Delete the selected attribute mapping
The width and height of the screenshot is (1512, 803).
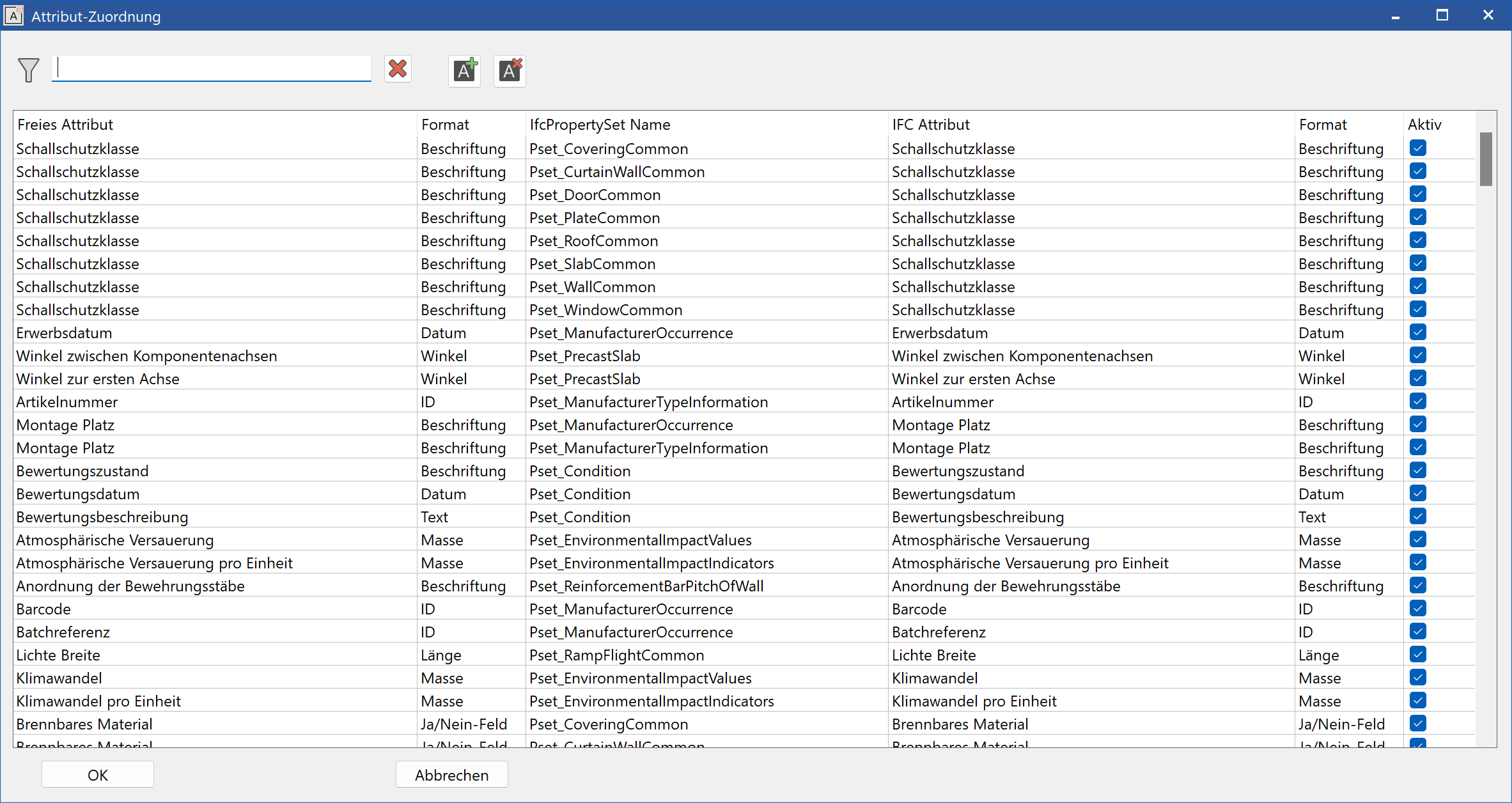point(510,70)
